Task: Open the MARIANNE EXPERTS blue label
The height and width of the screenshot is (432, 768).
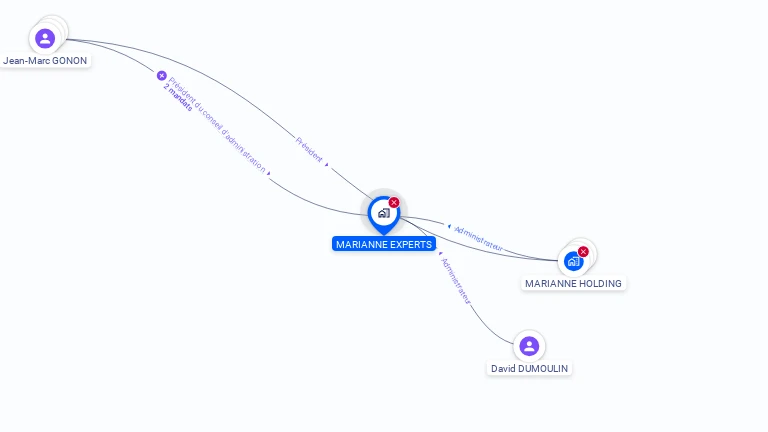Action: pyautogui.click(x=384, y=244)
